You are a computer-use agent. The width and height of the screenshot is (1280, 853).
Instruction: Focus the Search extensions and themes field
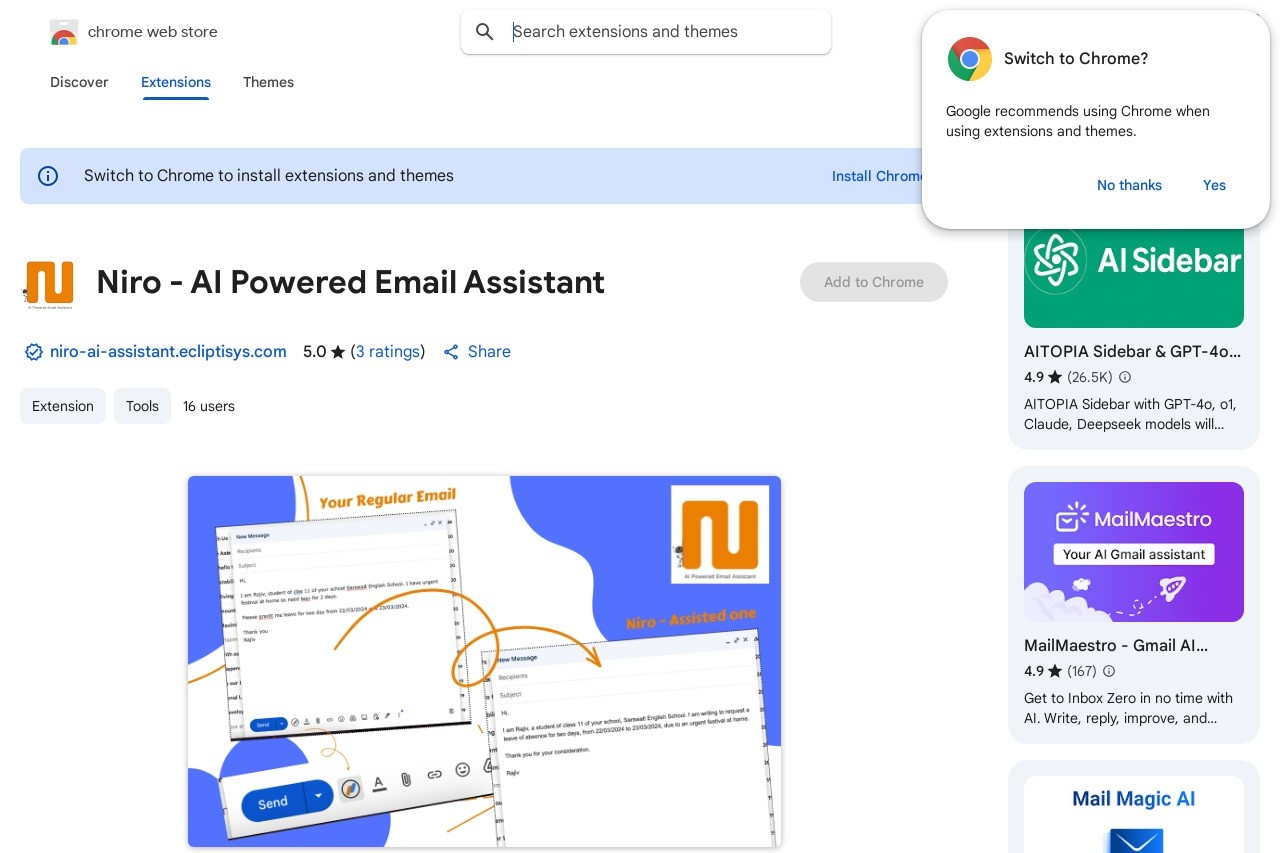646,32
